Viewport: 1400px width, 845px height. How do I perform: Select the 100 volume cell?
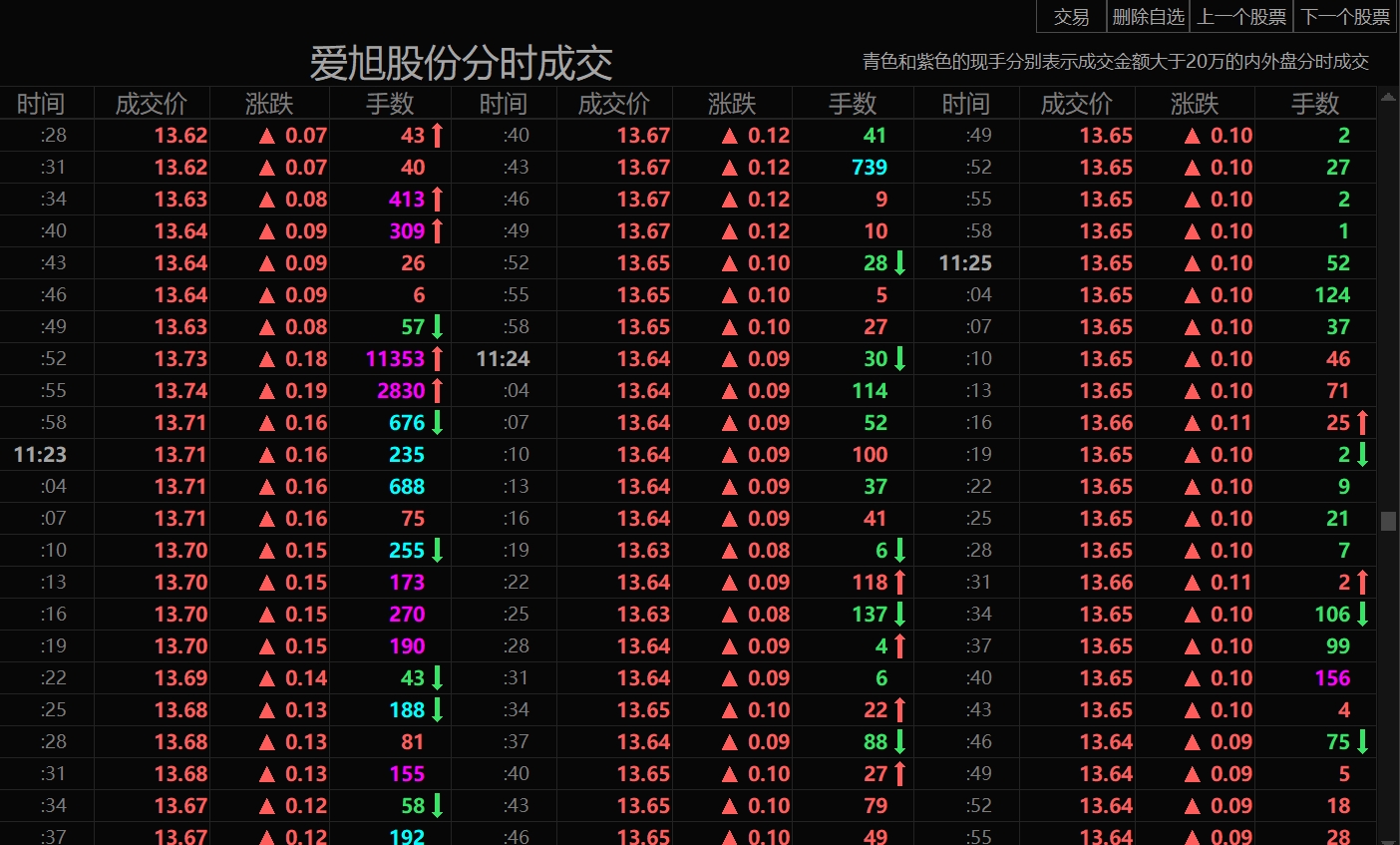pos(870,455)
